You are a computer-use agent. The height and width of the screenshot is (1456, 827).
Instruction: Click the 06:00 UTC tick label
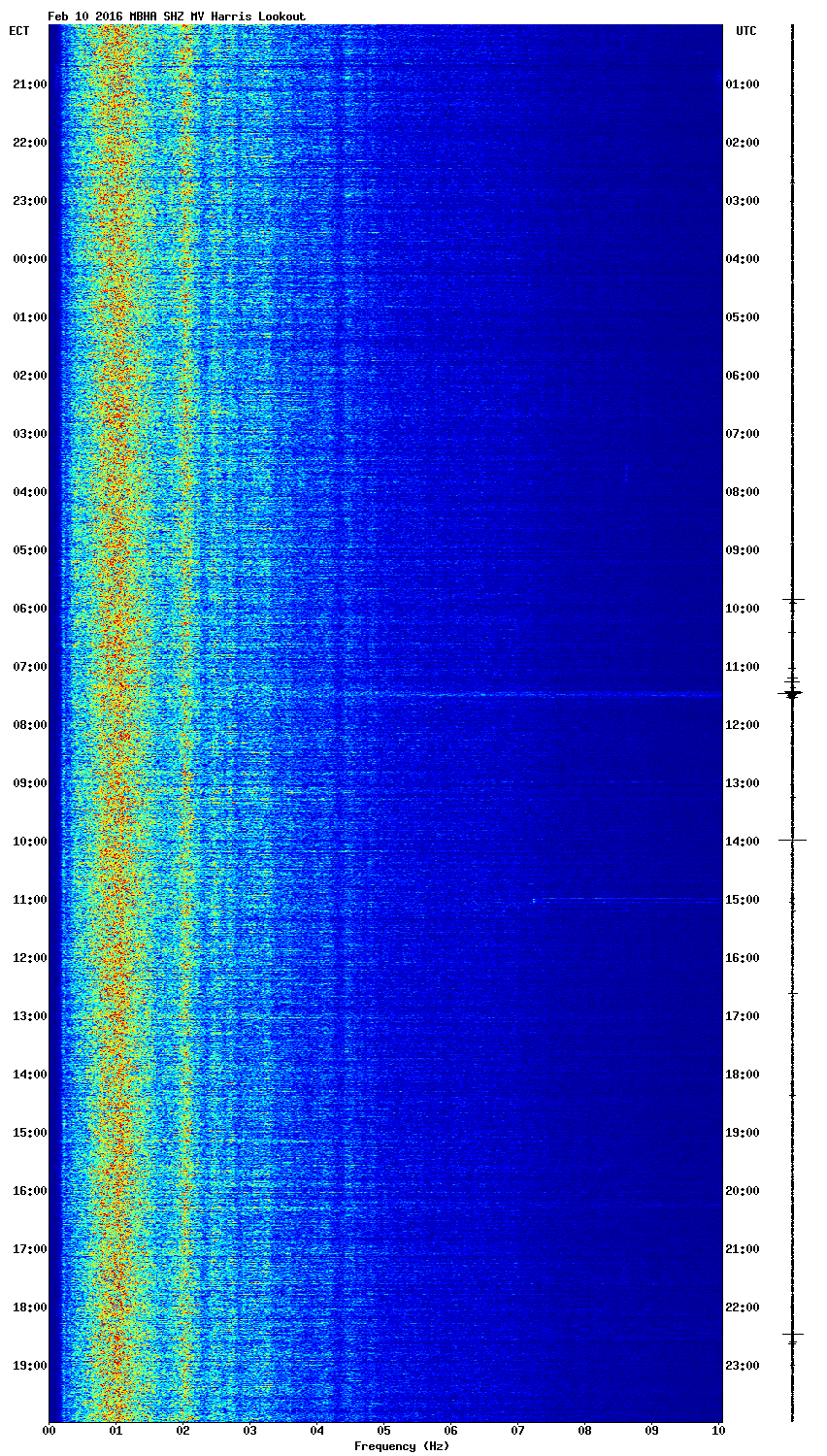743,376
